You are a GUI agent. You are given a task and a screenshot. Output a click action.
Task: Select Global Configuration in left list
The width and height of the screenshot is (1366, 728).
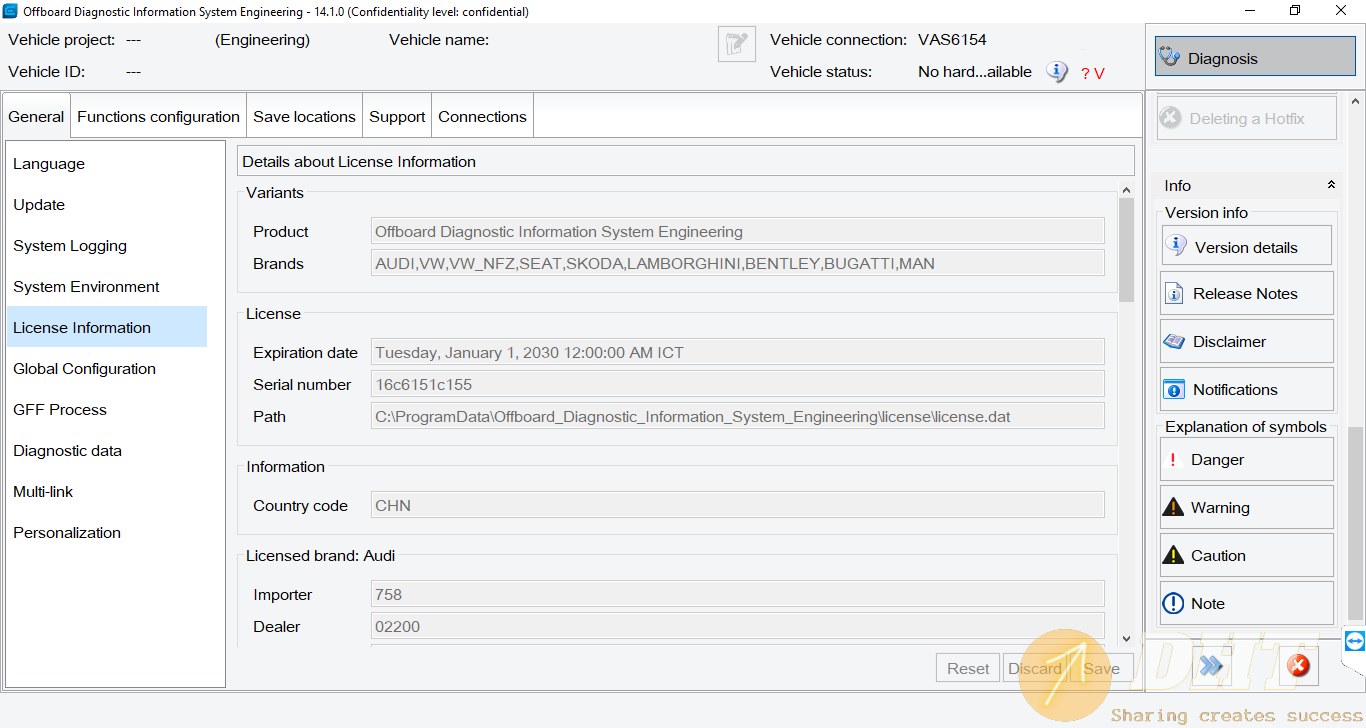(85, 369)
